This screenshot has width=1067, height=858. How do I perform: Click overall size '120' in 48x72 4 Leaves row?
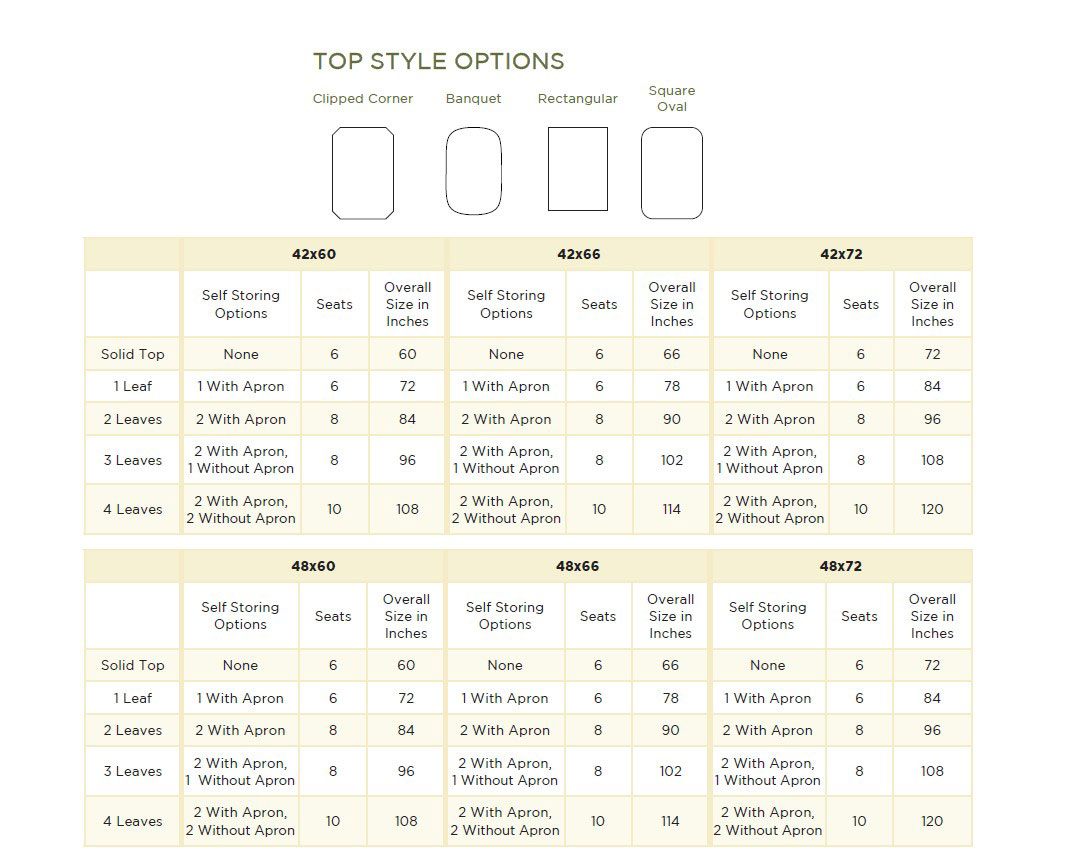coord(932,821)
